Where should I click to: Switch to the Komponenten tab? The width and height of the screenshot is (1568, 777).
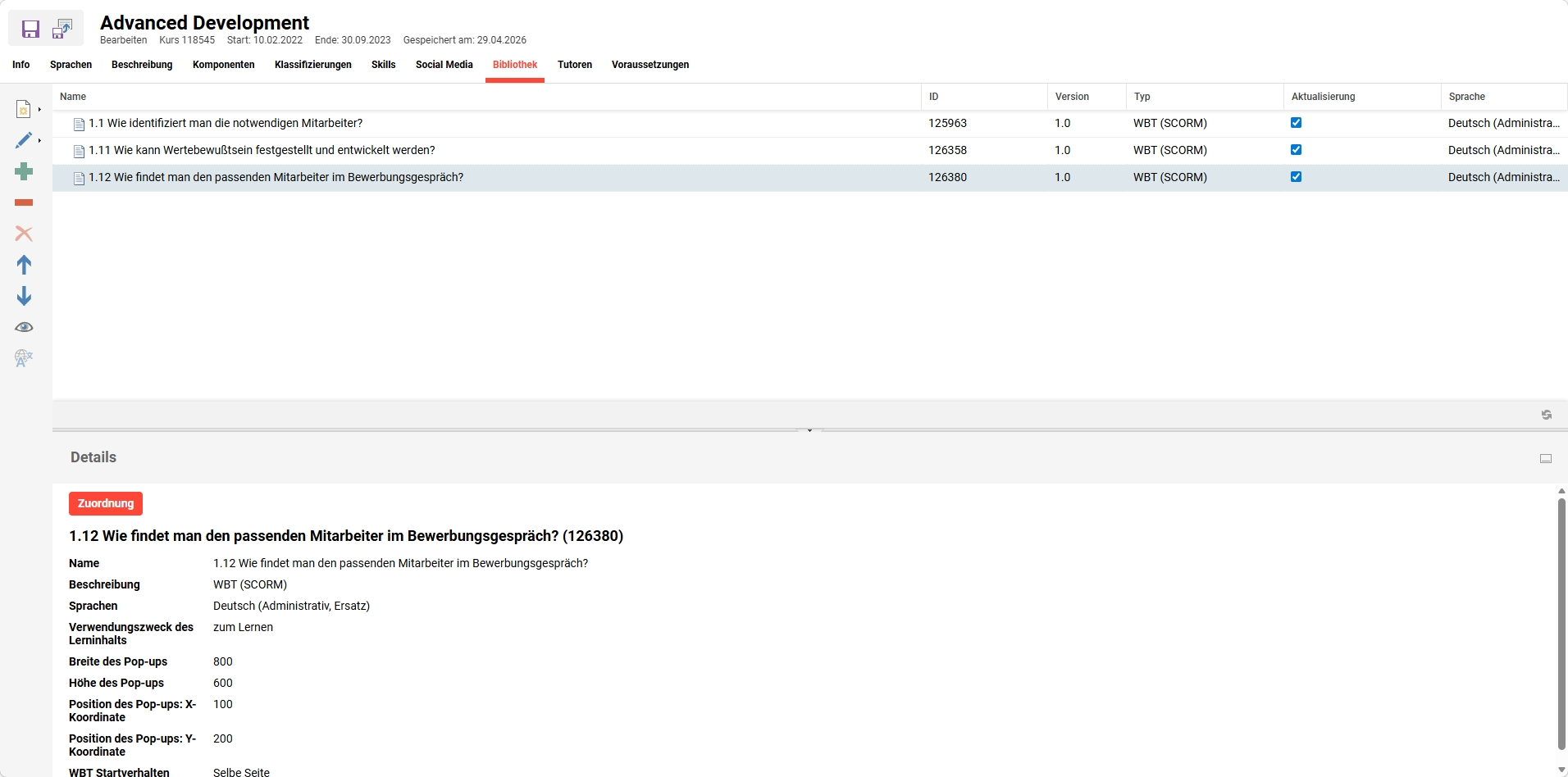coord(224,65)
